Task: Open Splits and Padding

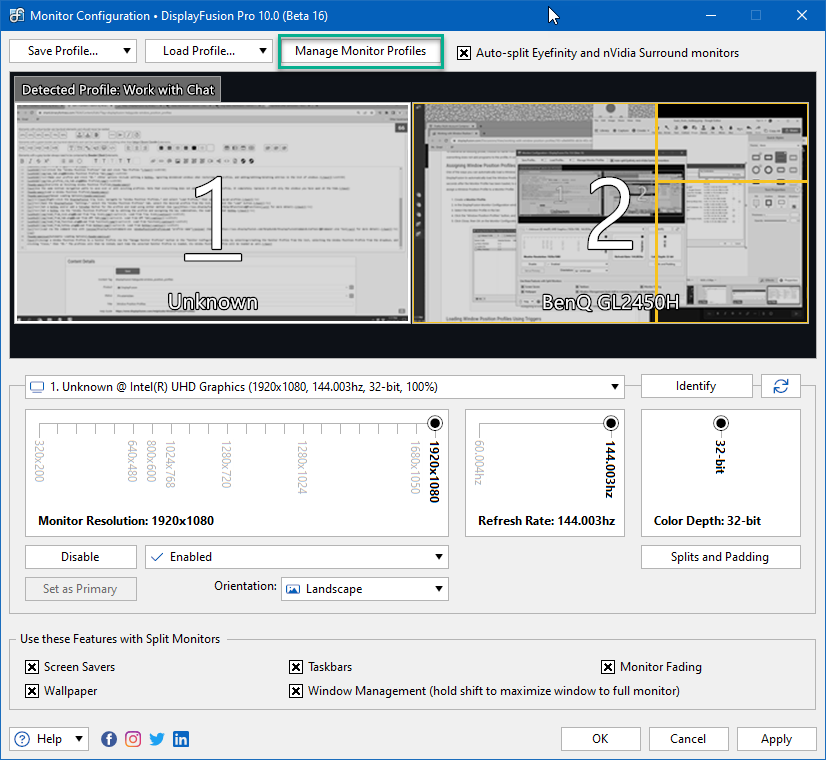Action: [720, 557]
